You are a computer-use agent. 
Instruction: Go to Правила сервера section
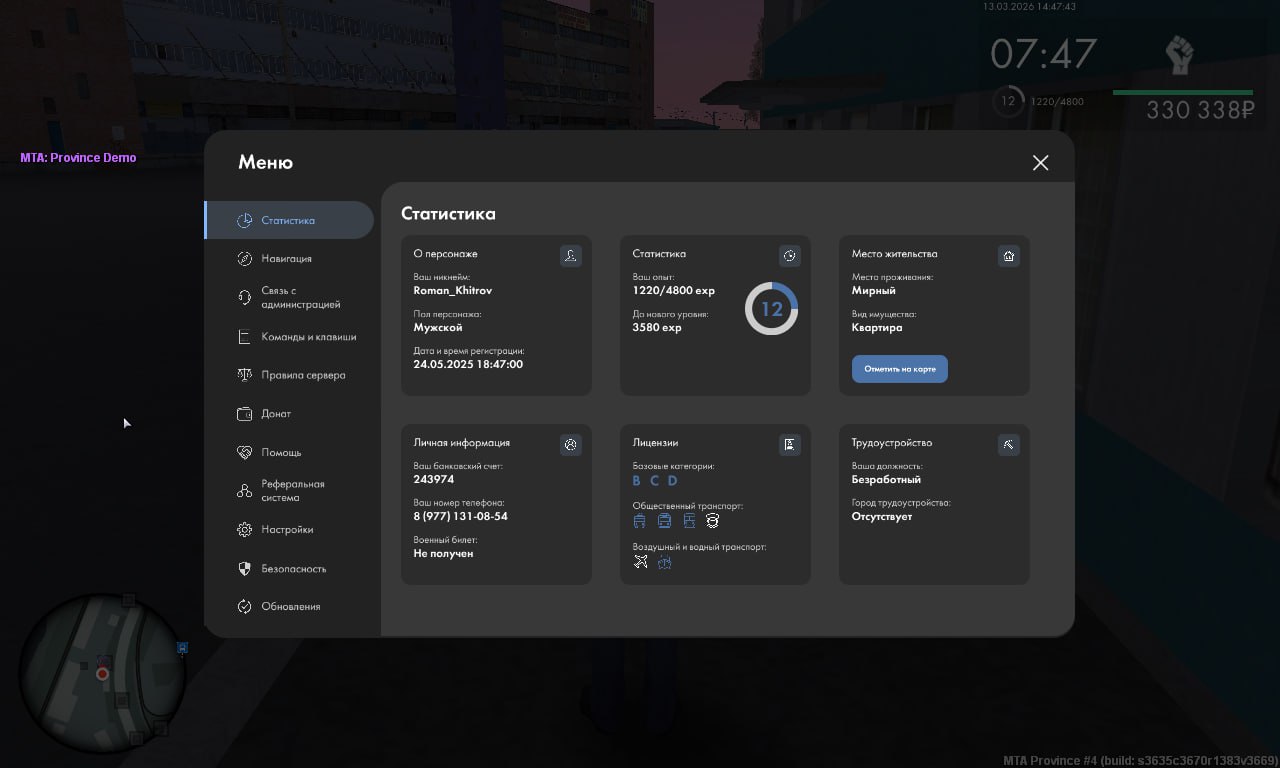[303, 375]
